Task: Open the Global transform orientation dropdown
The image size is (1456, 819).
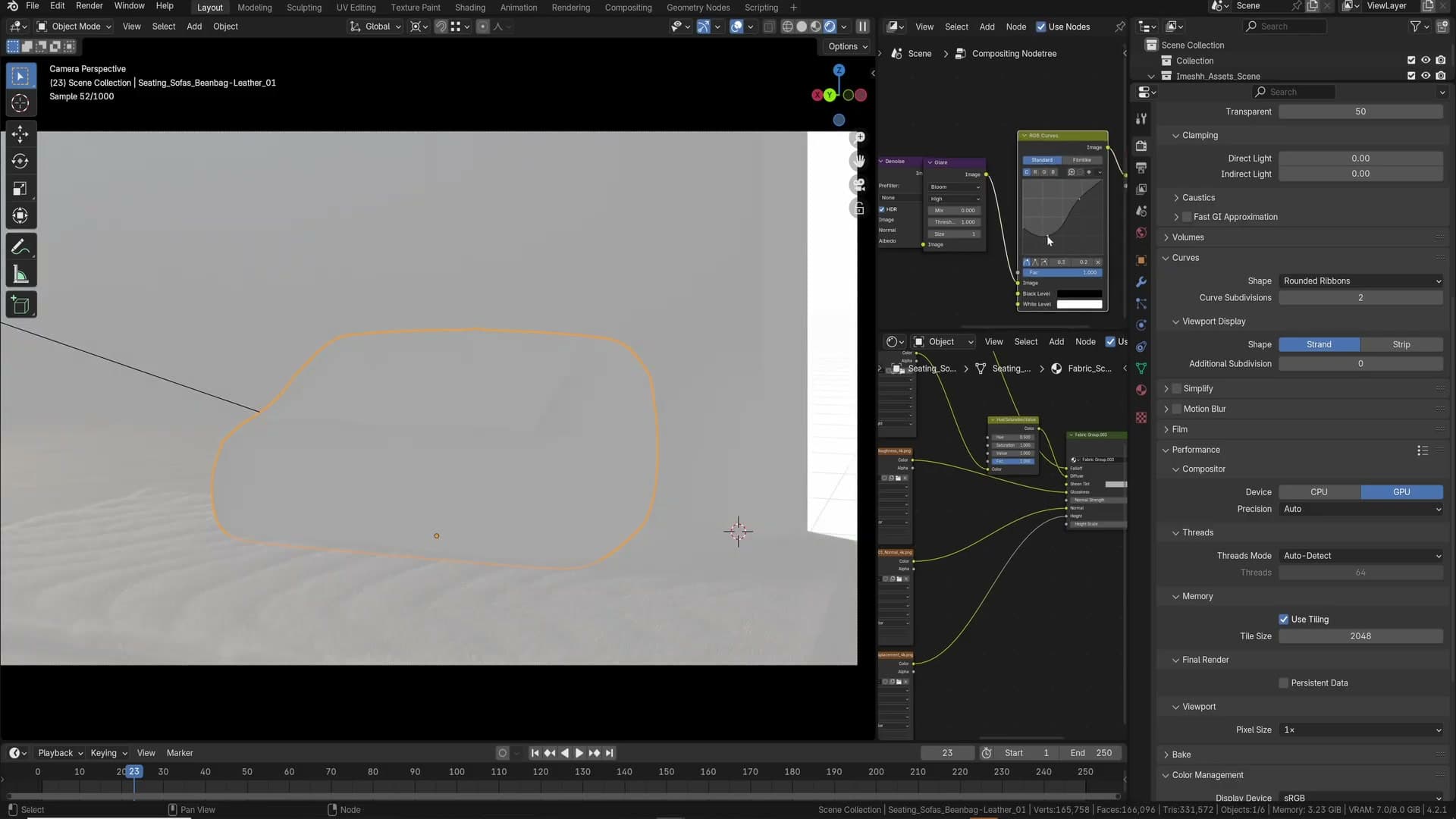Action: (x=375, y=27)
